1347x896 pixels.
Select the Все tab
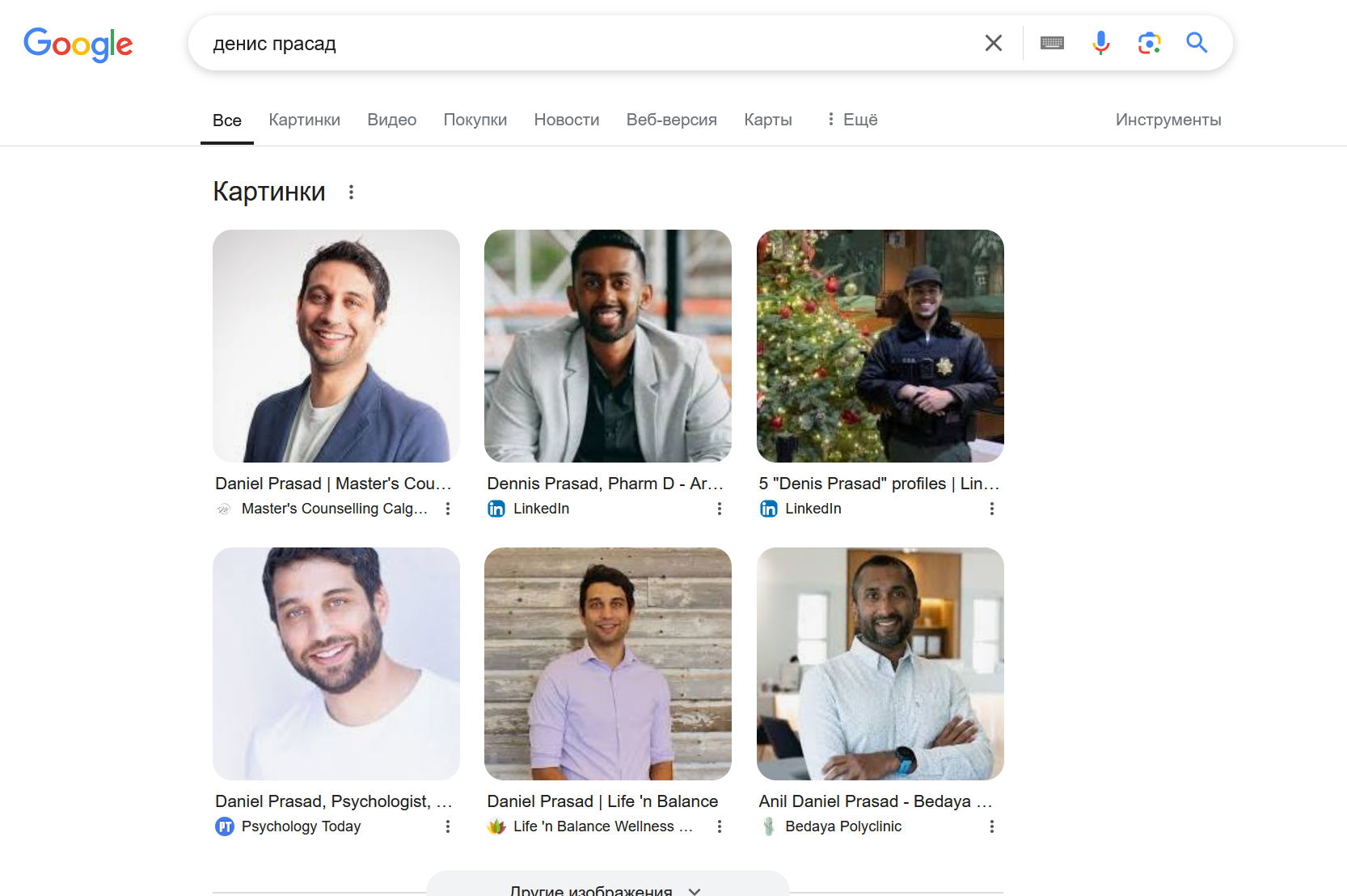227,120
